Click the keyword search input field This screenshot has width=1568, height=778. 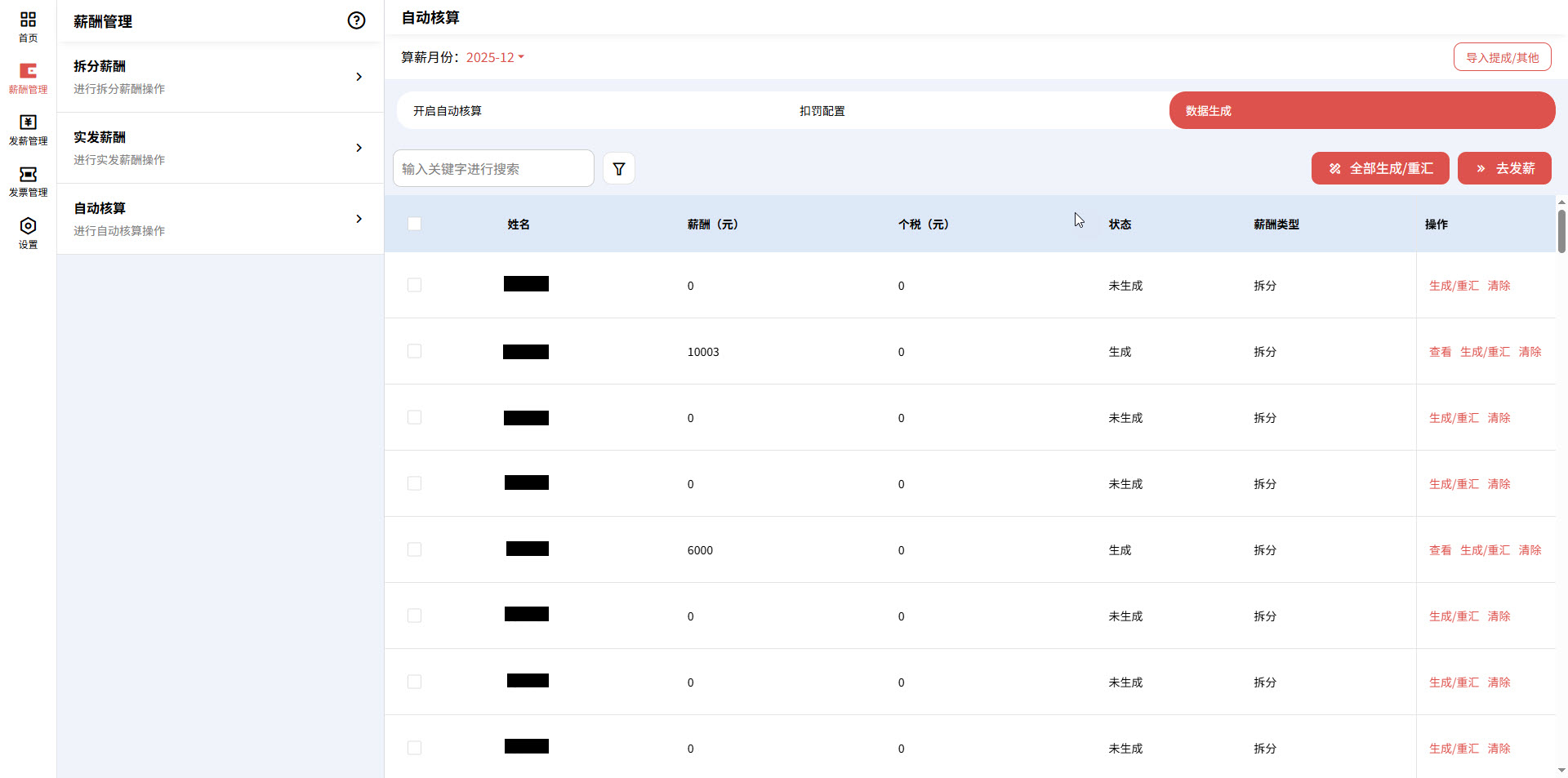click(493, 168)
